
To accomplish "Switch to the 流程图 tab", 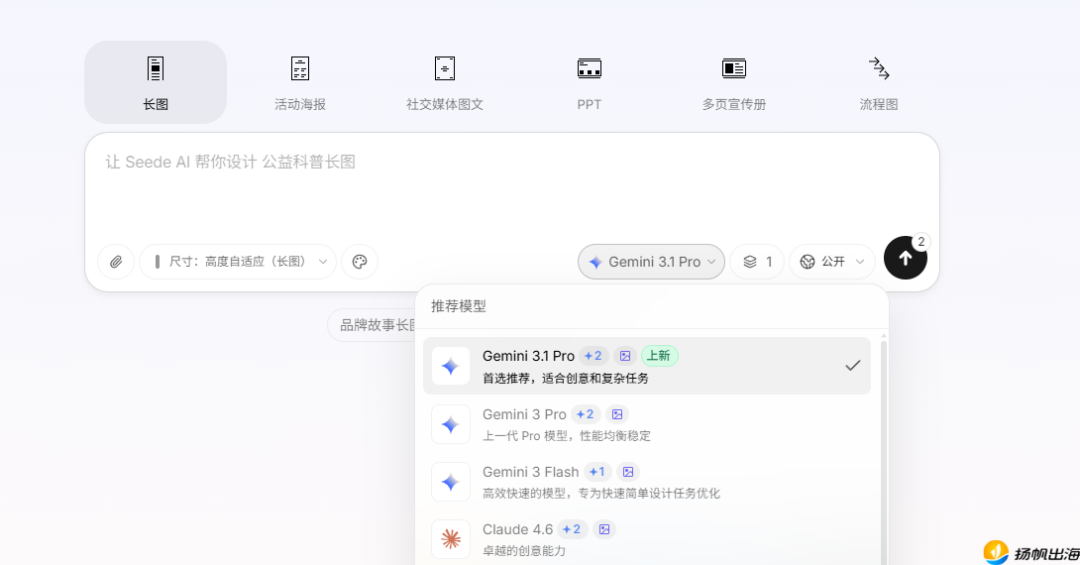I will point(878,83).
